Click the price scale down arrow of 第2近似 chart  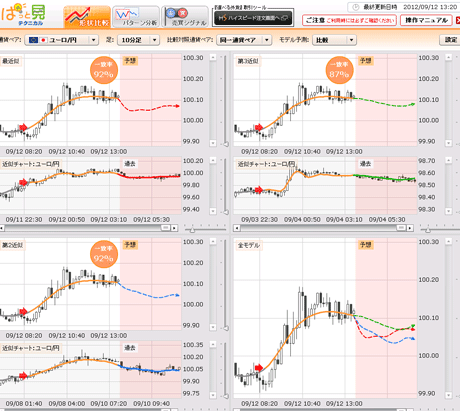coord(213,327)
